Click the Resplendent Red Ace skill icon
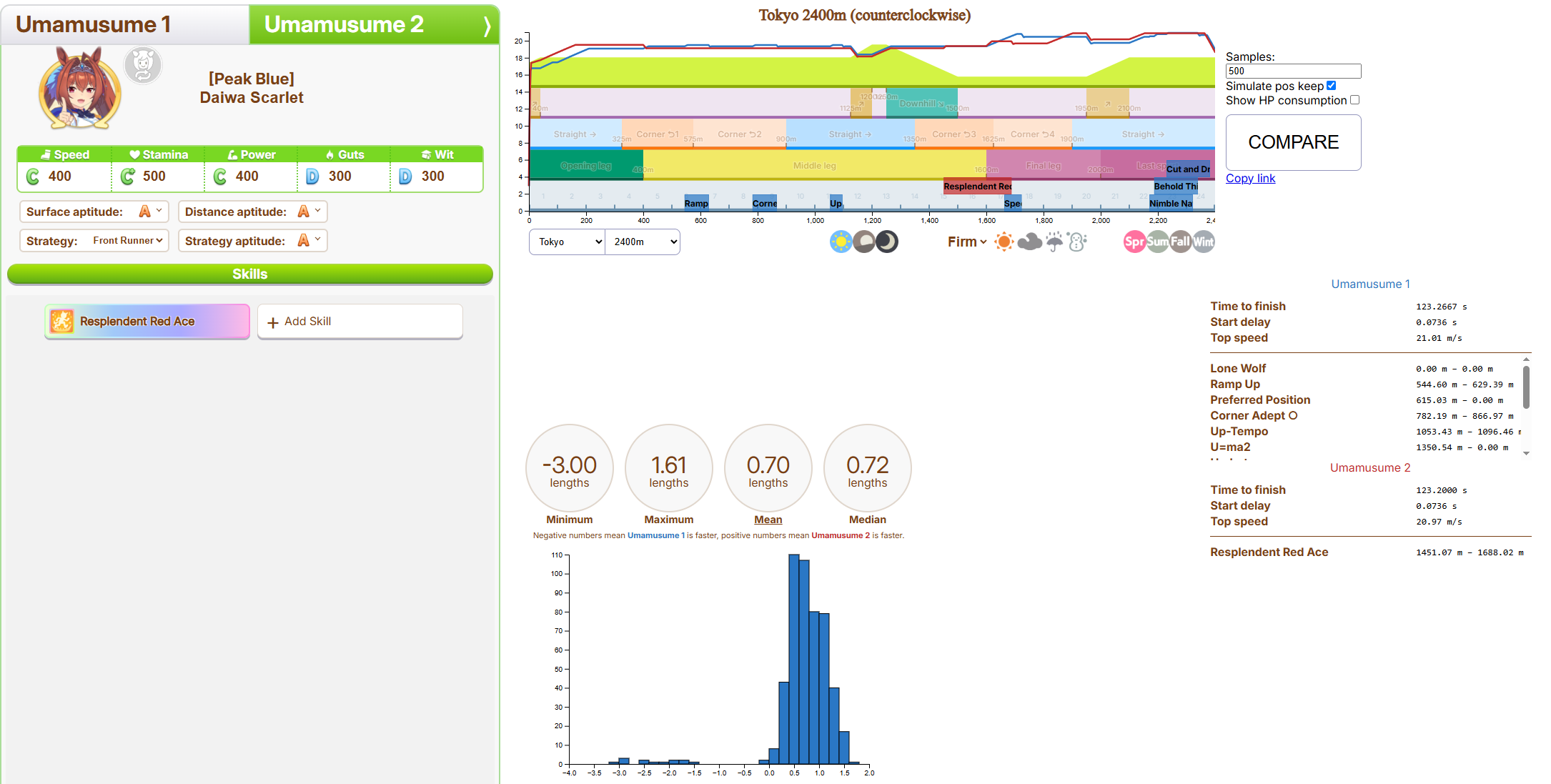1551x784 pixels. [61, 322]
